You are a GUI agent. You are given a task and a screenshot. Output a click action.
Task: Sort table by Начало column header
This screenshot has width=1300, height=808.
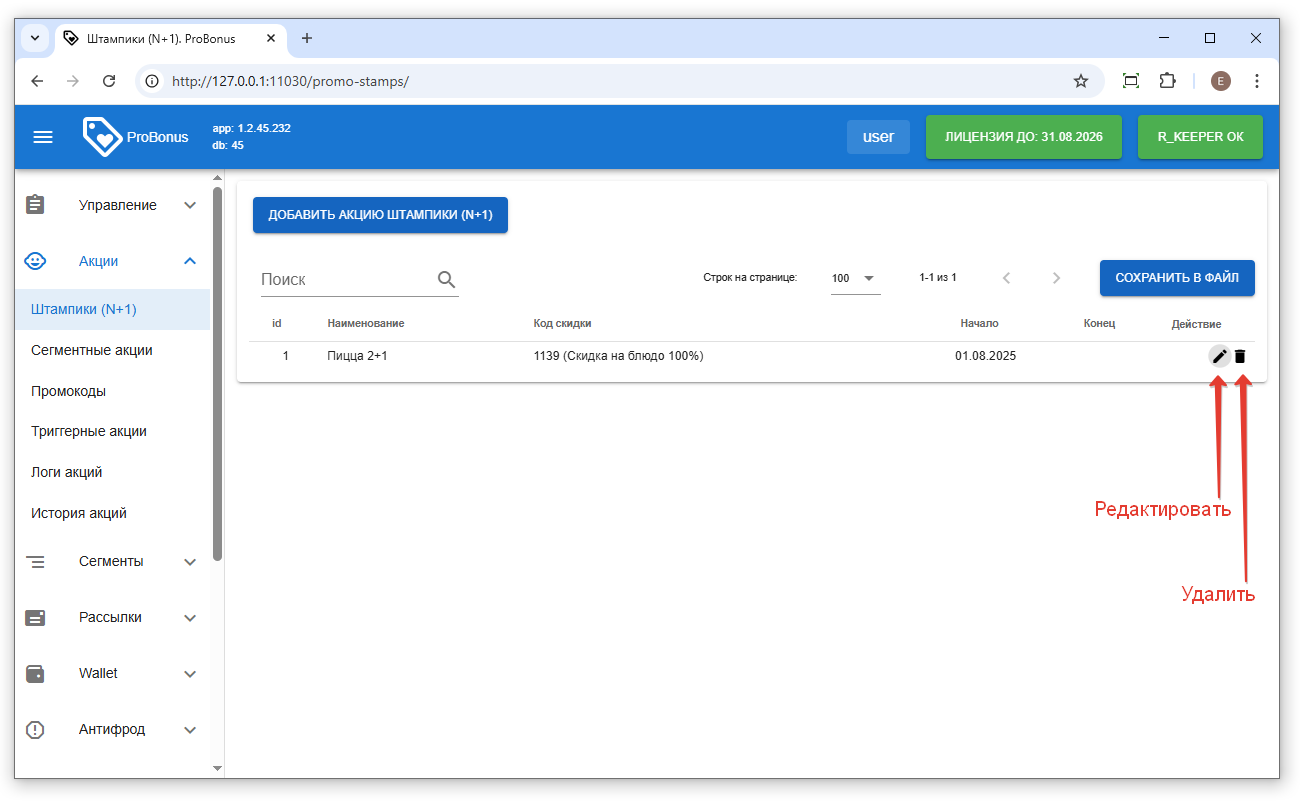tap(979, 324)
